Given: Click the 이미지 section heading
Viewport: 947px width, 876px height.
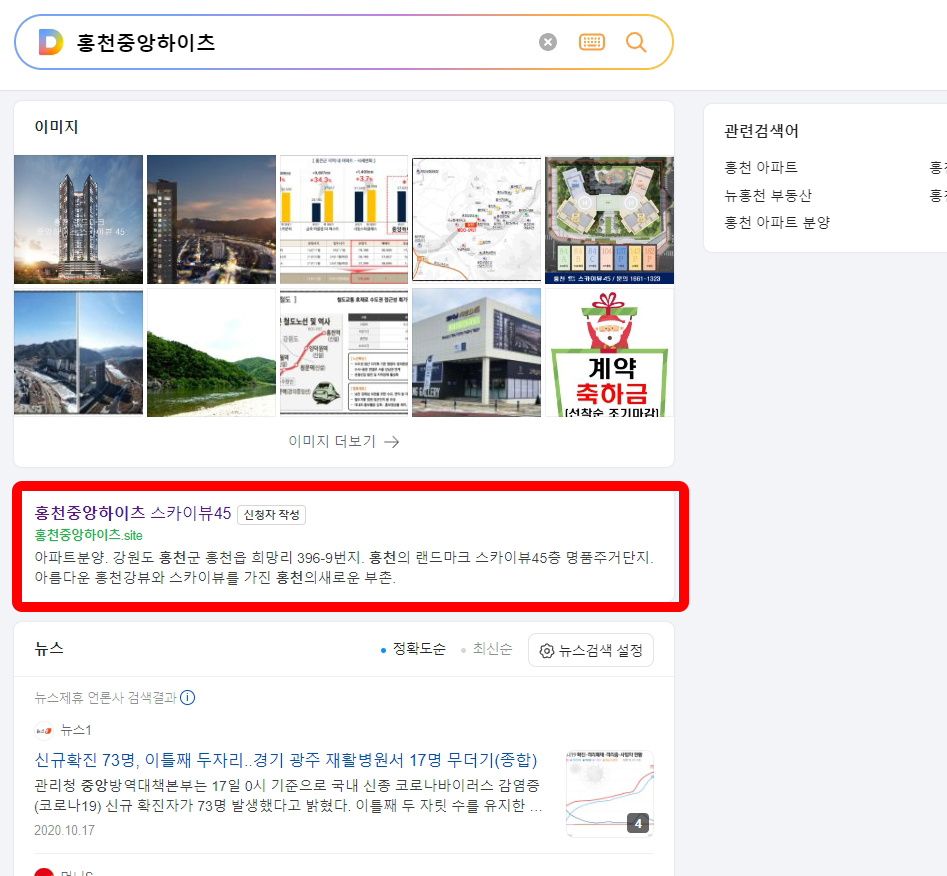Looking at the screenshot, I should coord(56,127).
